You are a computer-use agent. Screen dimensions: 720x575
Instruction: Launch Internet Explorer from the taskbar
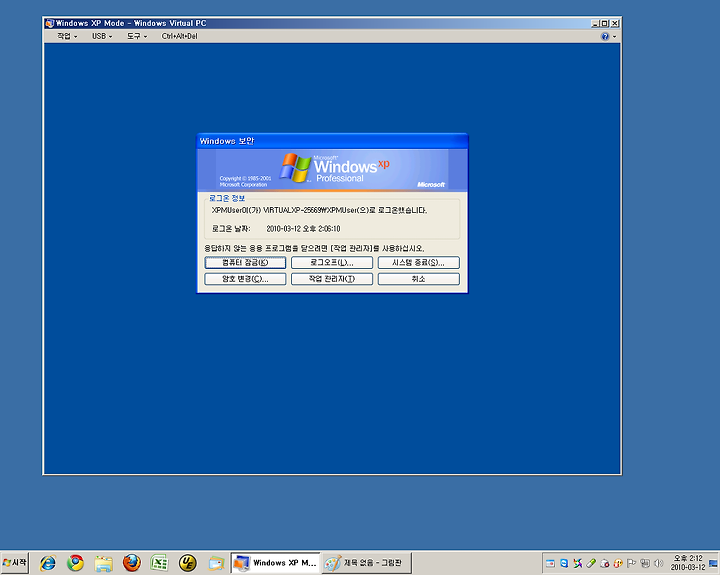pyautogui.click(x=48, y=563)
